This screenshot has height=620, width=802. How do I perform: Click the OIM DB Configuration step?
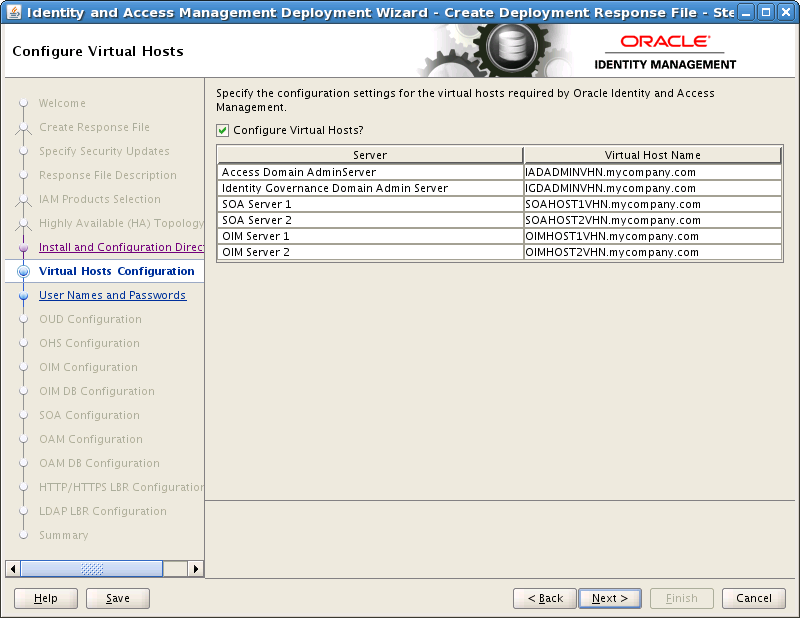(x=97, y=391)
